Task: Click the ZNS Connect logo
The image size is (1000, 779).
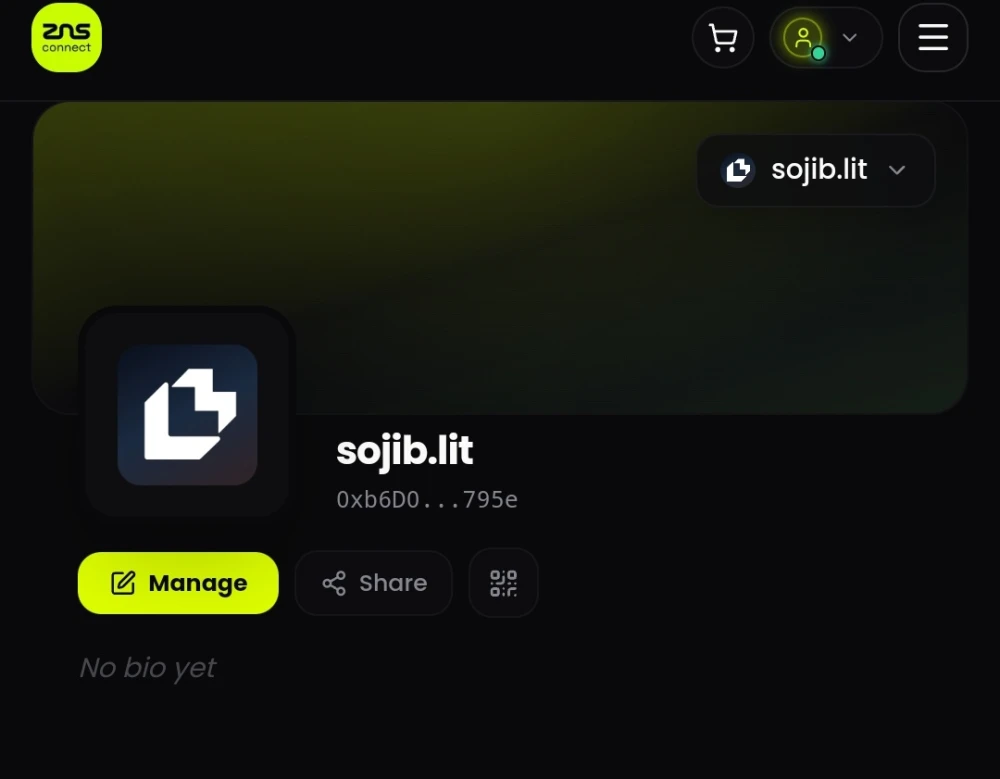Action: coord(66,37)
